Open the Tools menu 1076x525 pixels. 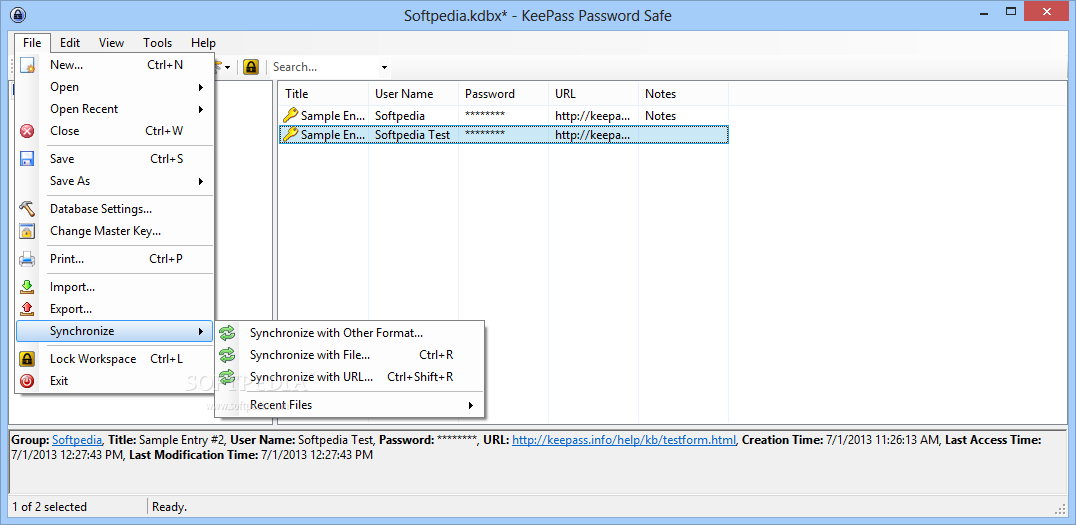(157, 43)
